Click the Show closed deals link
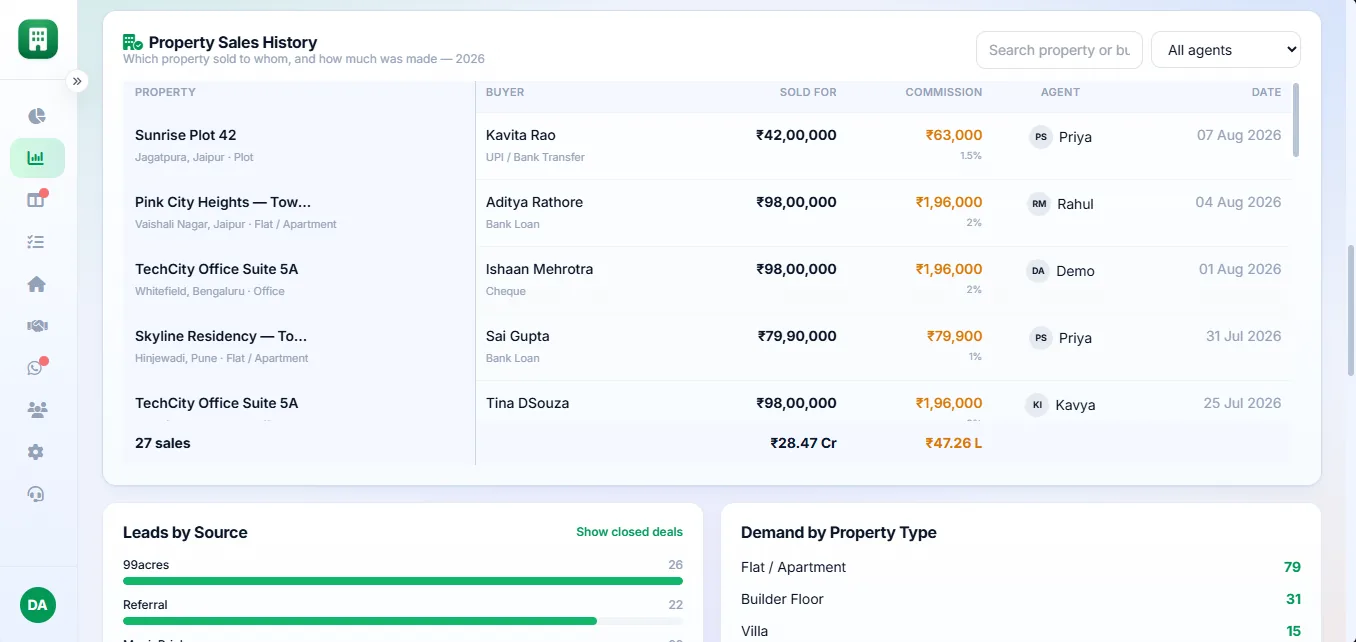1356x642 pixels. pos(629,532)
